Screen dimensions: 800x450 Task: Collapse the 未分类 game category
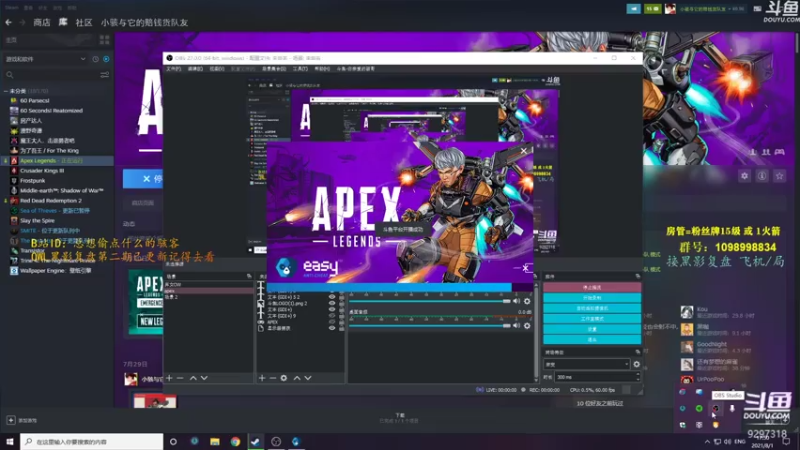[x=6, y=91]
